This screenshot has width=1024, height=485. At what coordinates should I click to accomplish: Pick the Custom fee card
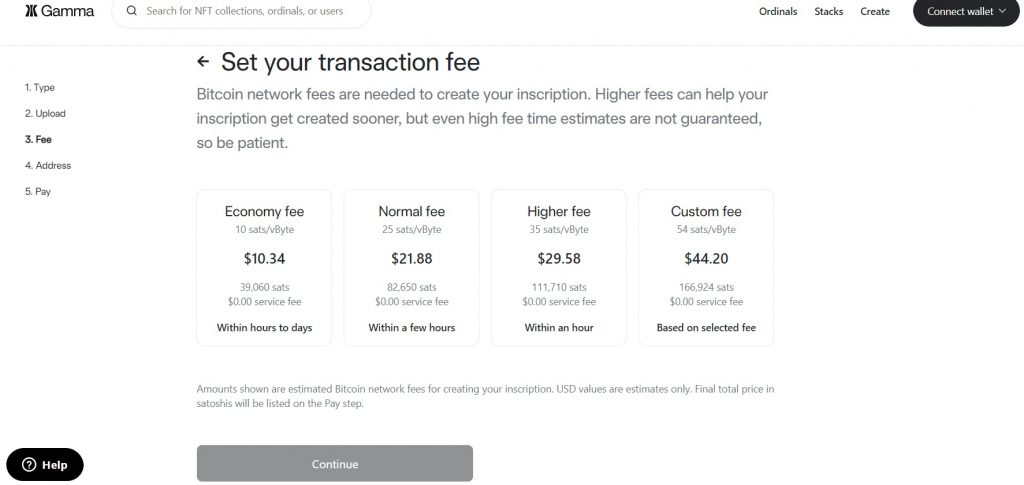(706, 267)
